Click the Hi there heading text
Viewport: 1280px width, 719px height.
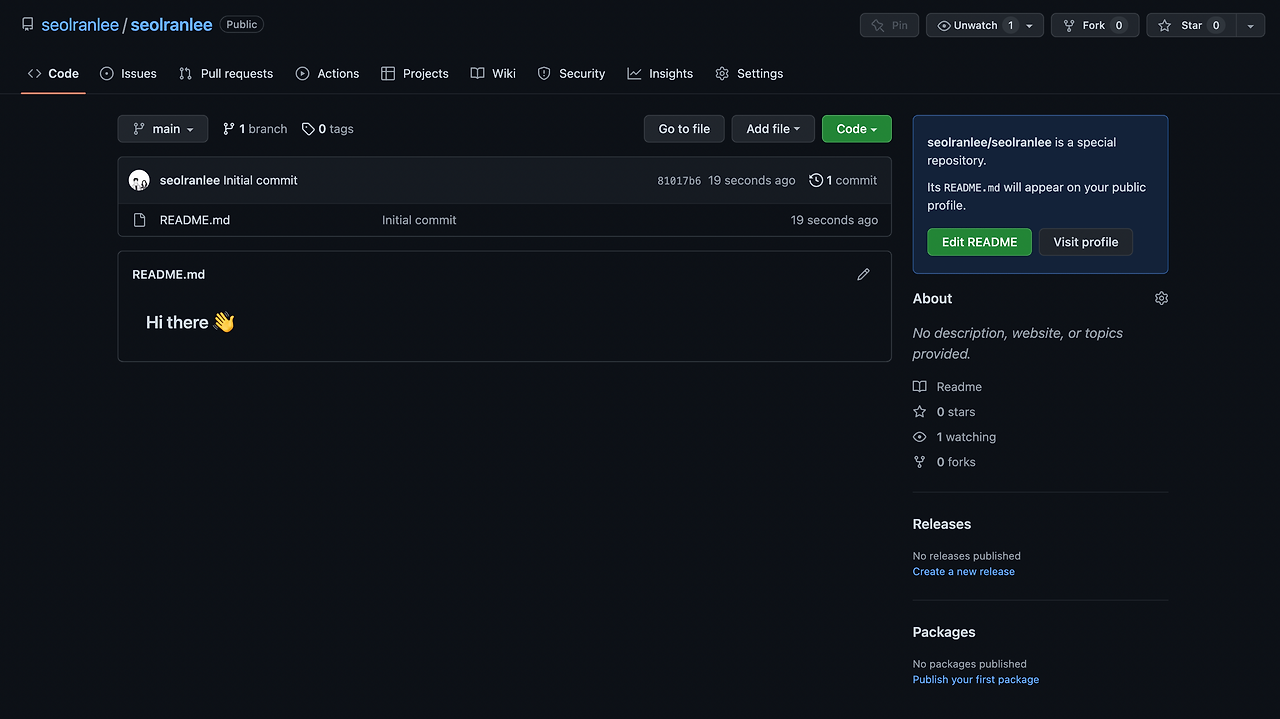(x=190, y=322)
